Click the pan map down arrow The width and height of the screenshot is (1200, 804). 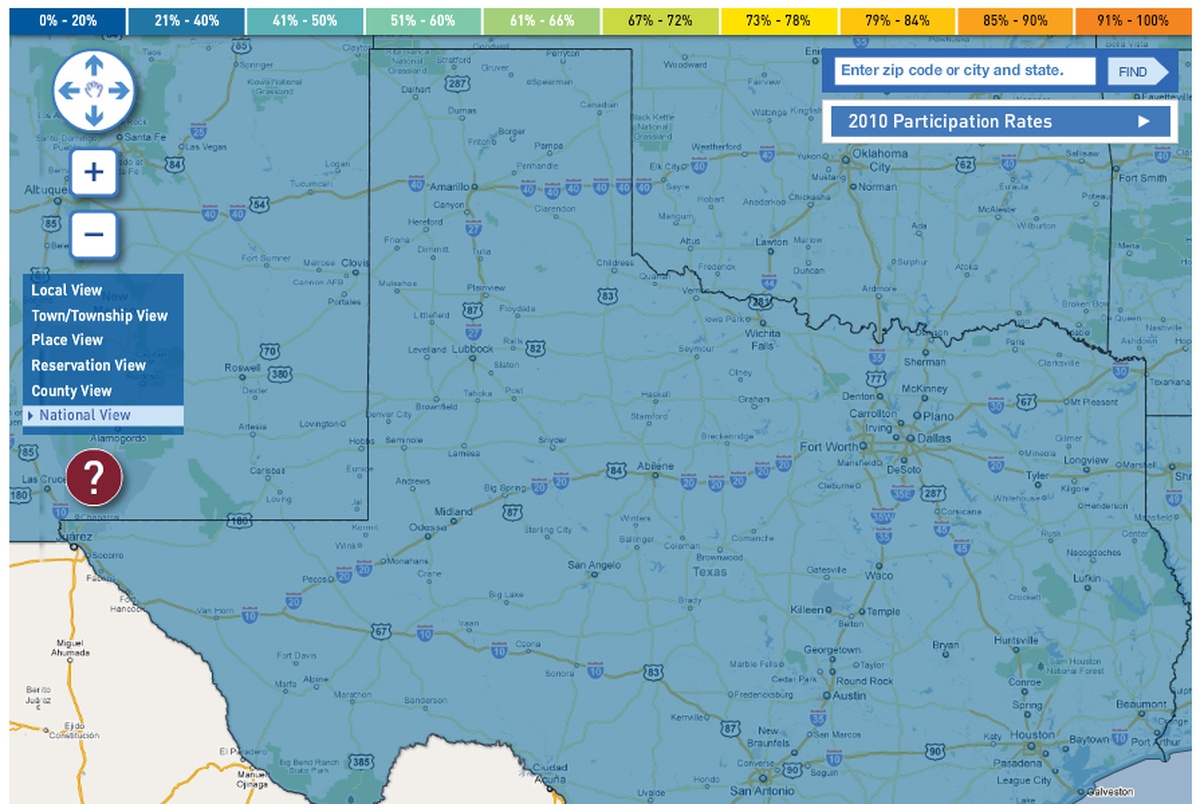point(93,117)
